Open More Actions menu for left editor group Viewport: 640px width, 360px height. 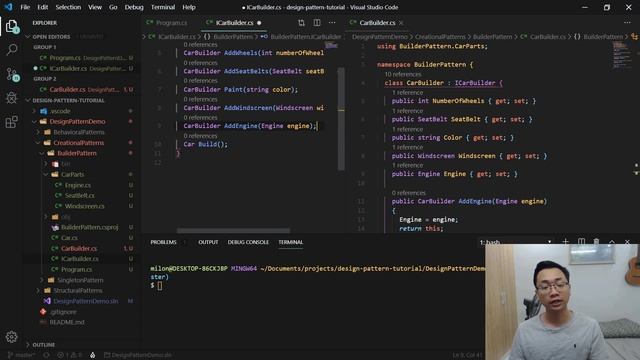(x=332, y=23)
